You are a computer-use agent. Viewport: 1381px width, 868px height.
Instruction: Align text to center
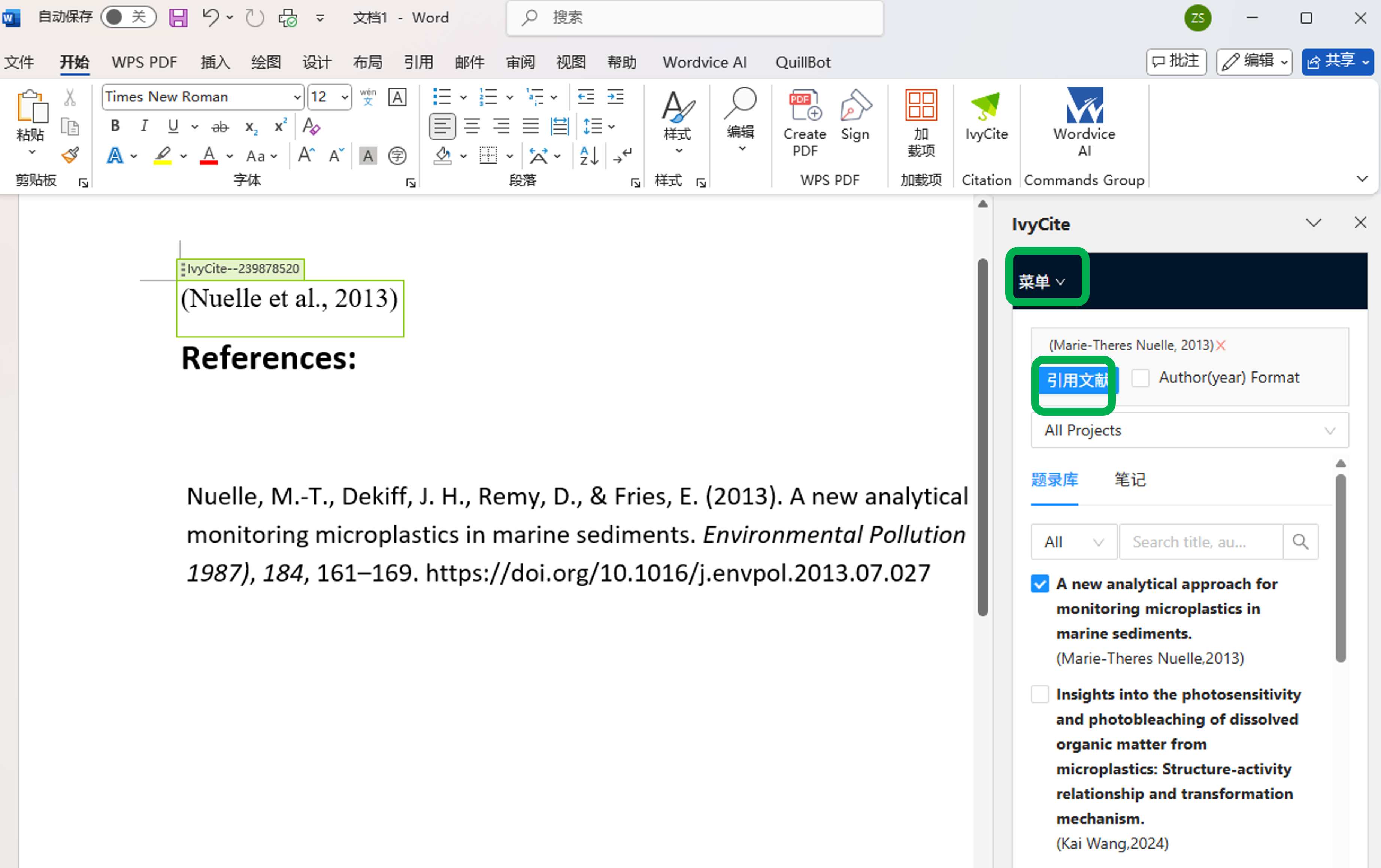pos(472,125)
